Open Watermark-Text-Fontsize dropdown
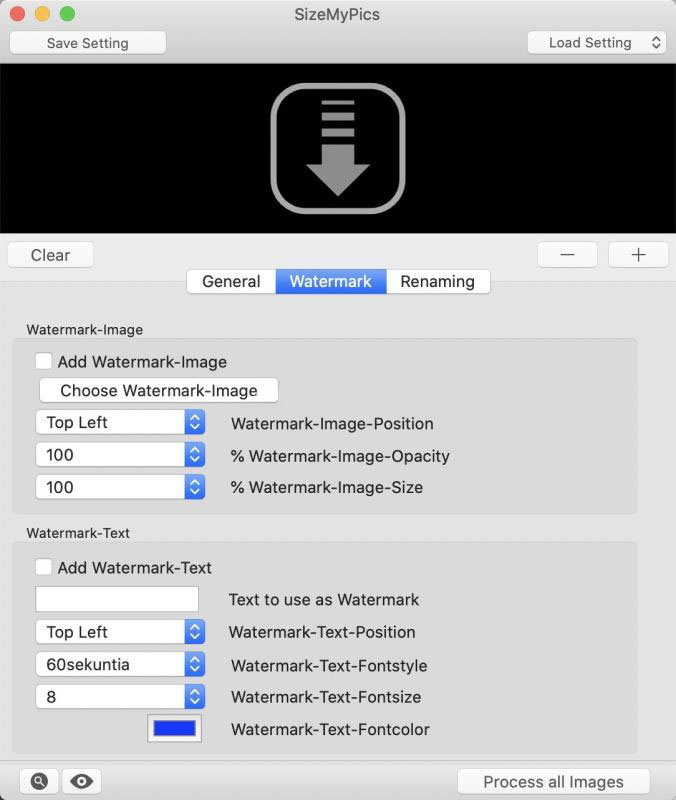 (120, 697)
